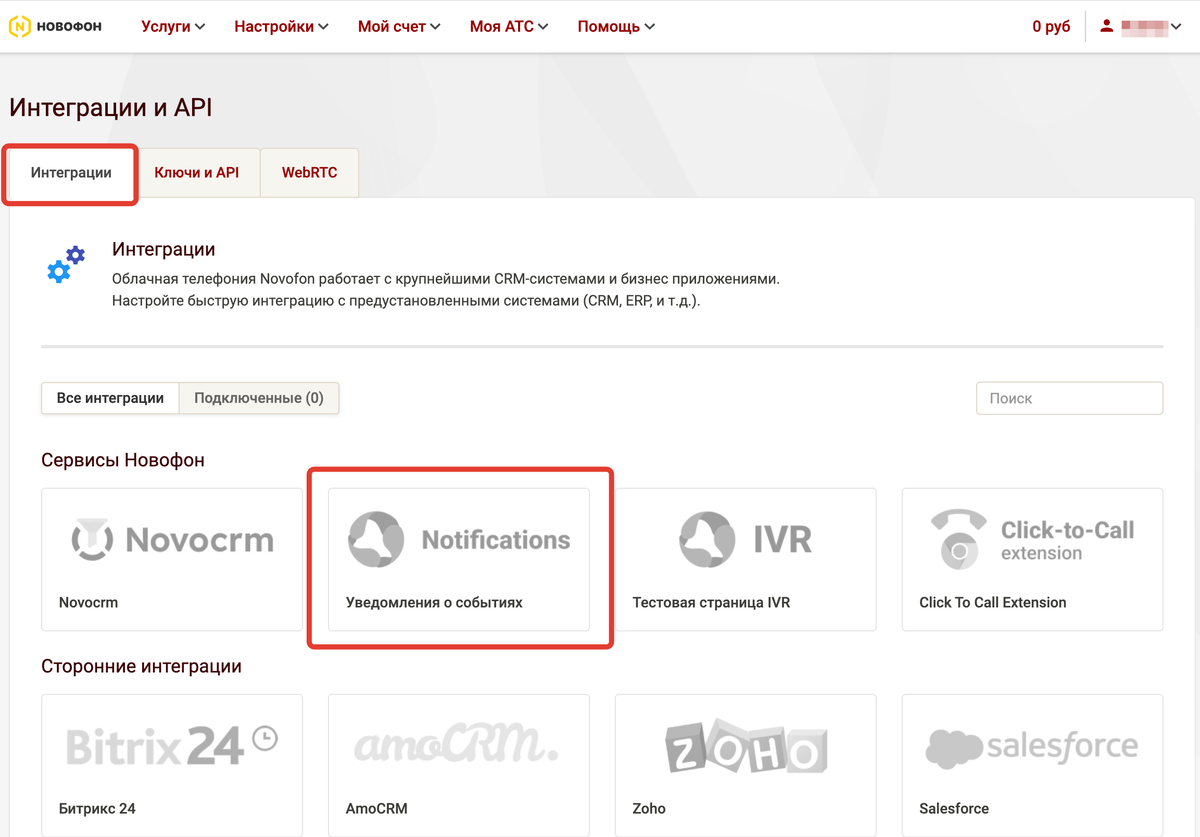Viewport: 1200px width, 837px height.
Task: Click the Zoho card label
Action: tap(649, 808)
